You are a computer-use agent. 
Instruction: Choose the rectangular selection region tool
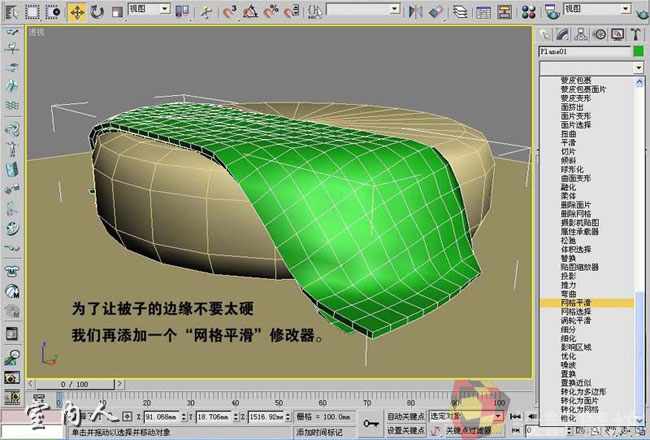point(32,12)
